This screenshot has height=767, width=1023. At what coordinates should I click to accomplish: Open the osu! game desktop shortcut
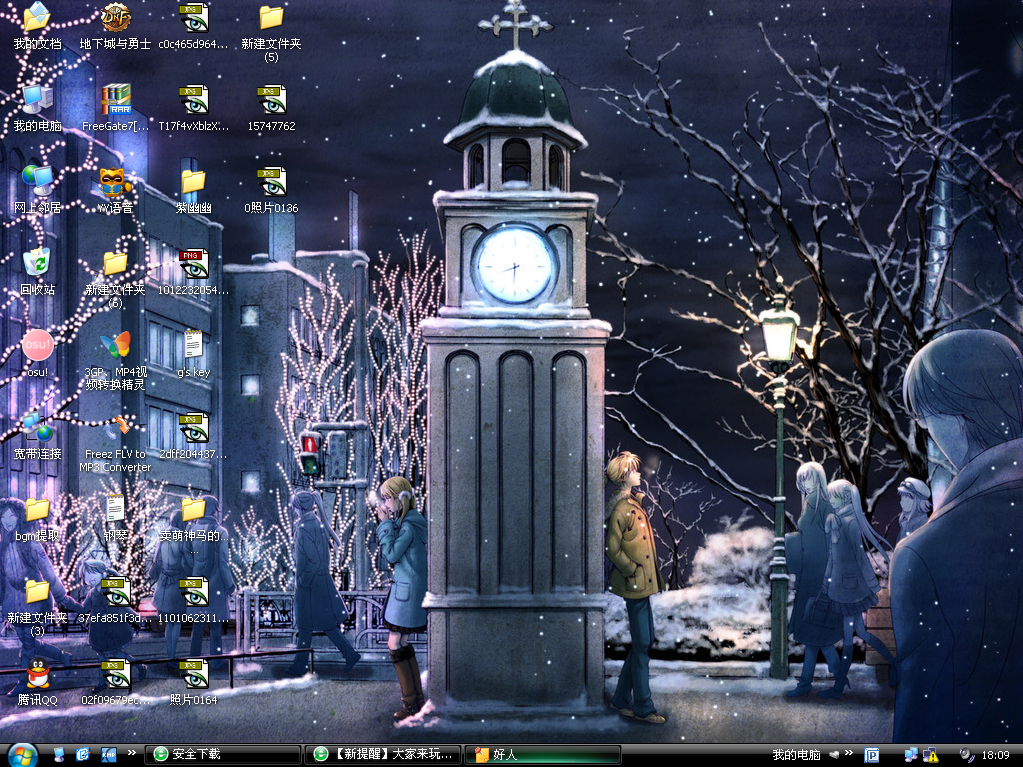tap(37, 346)
